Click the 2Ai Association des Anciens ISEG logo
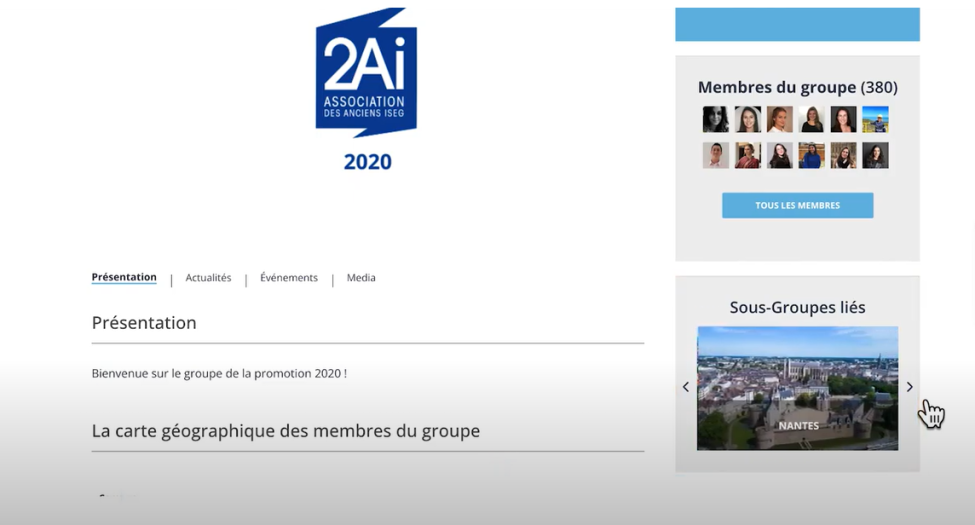This screenshot has height=525, width=975. (x=366, y=72)
